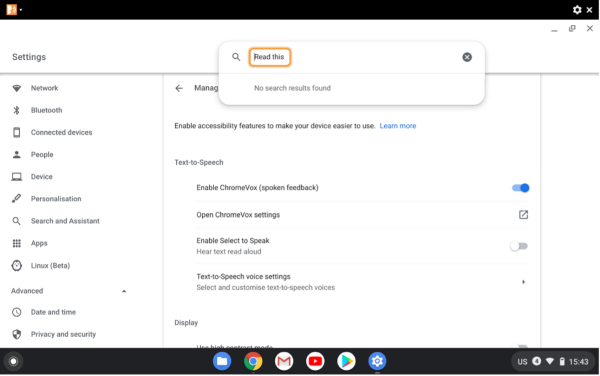
Task: Collapse the Advanced section
Action: (x=124, y=291)
